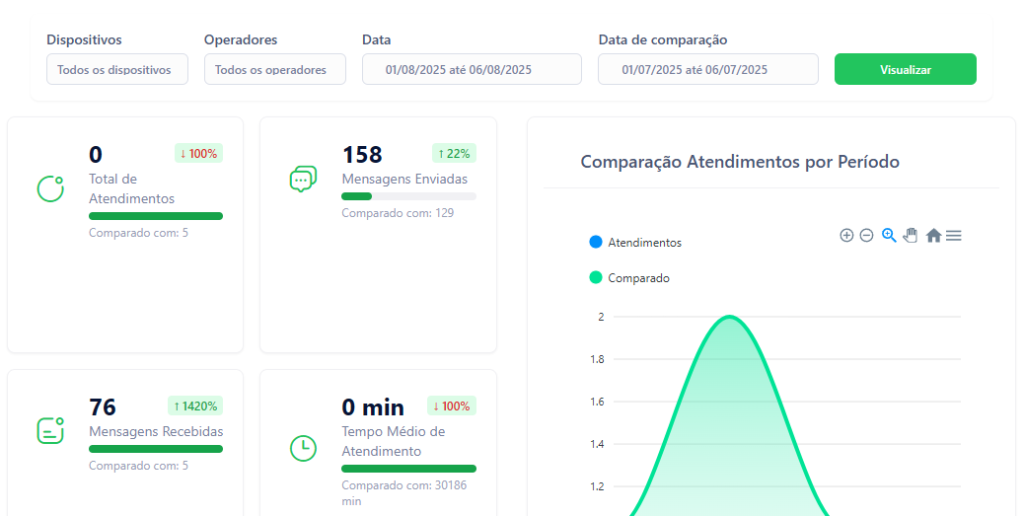Click the y-axis label 1.8

pos(598,359)
